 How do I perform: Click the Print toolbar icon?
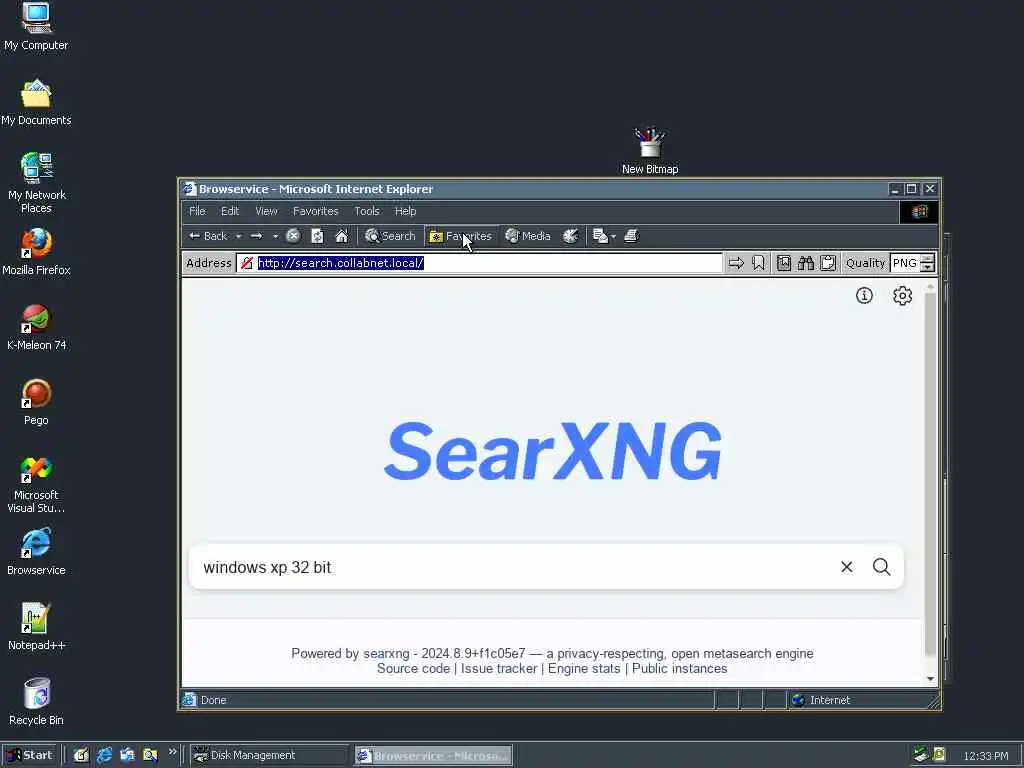pyautogui.click(x=631, y=236)
